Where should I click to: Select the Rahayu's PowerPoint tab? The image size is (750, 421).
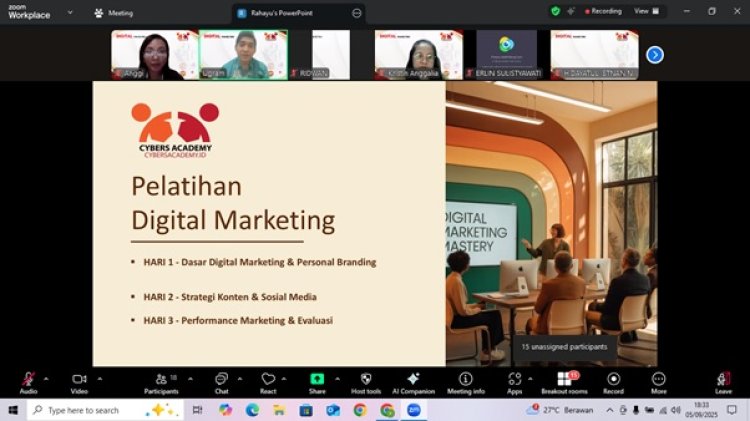tap(290, 13)
